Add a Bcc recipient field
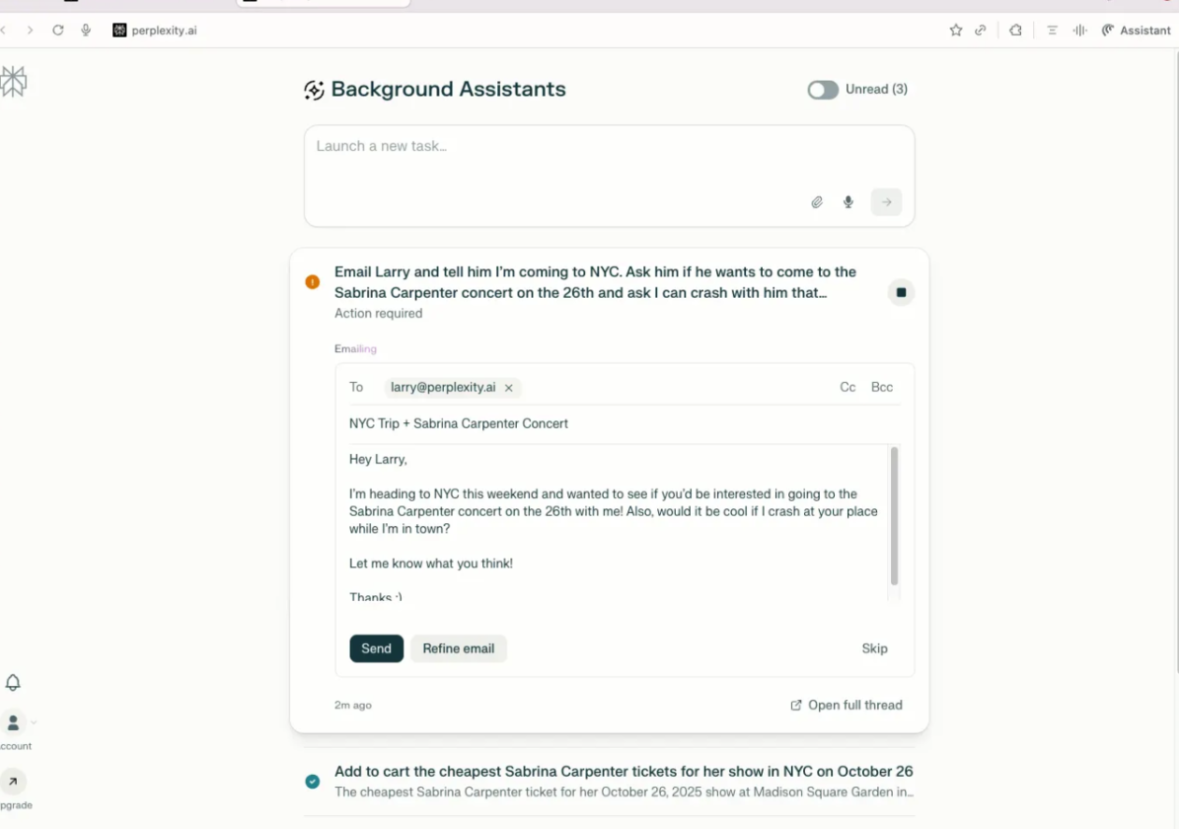 [881, 387]
